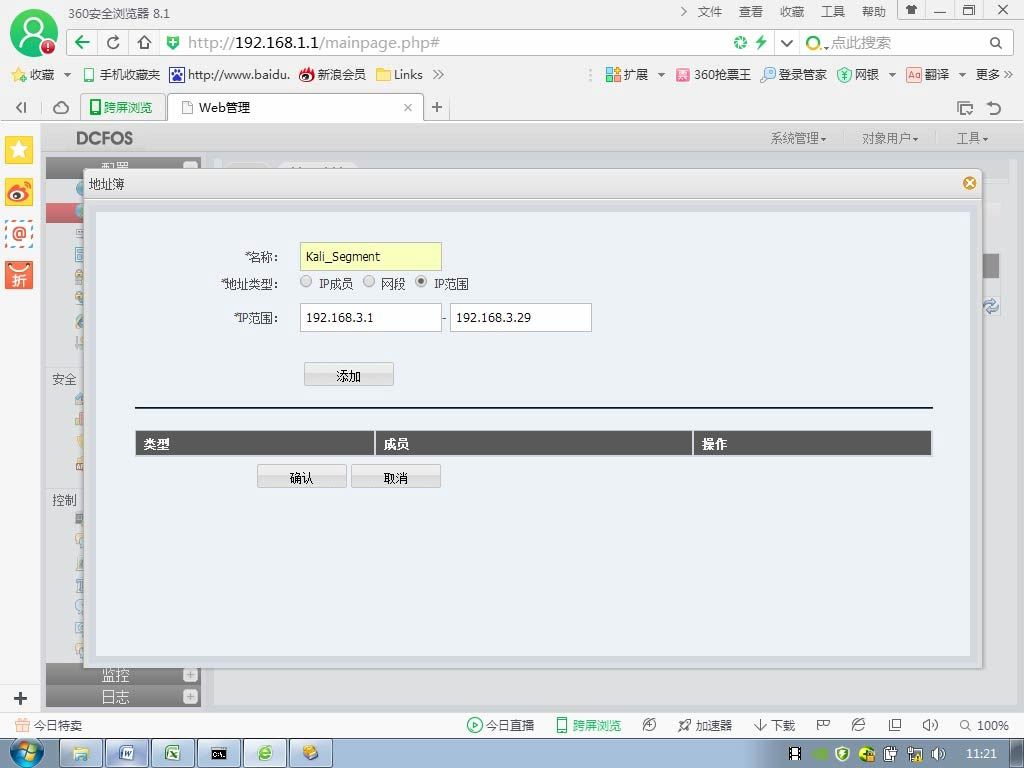Image resolution: width=1024 pixels, height=768 pixels.
Task: Open Word from the taskbar
Action: point(127,754)
